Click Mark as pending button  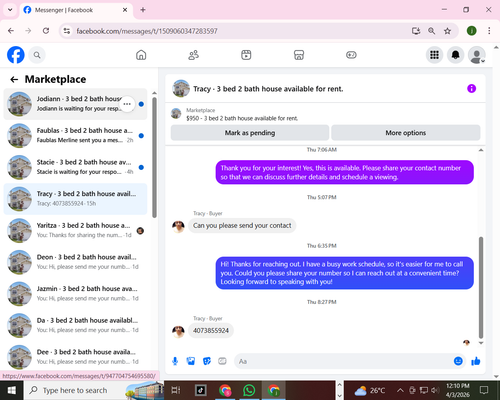click(250, 133)
